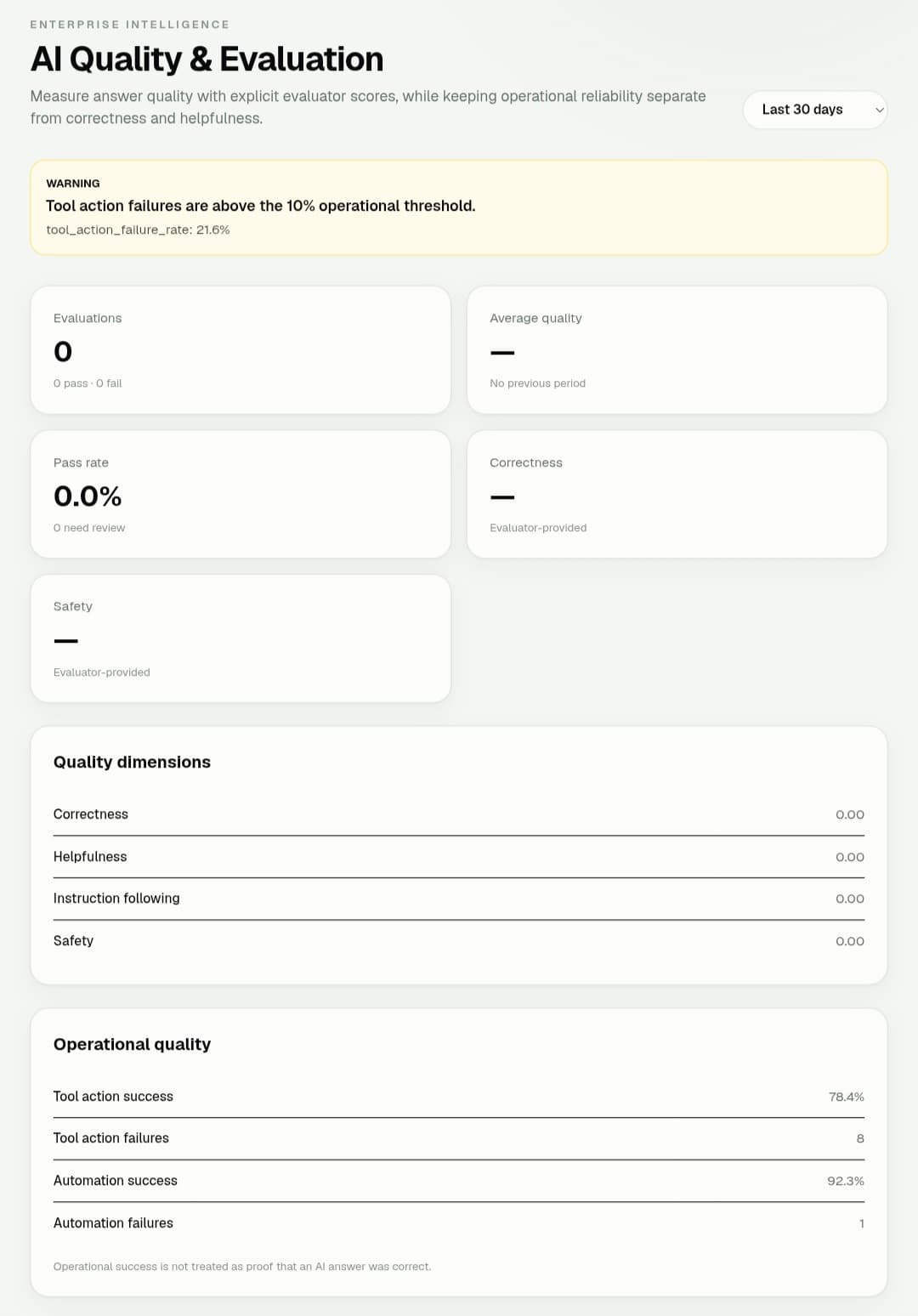The height and width of the screenshot is (1316, 918).
Task: Click the operational success disclaimer footnote
Action: click(242, 1267)
